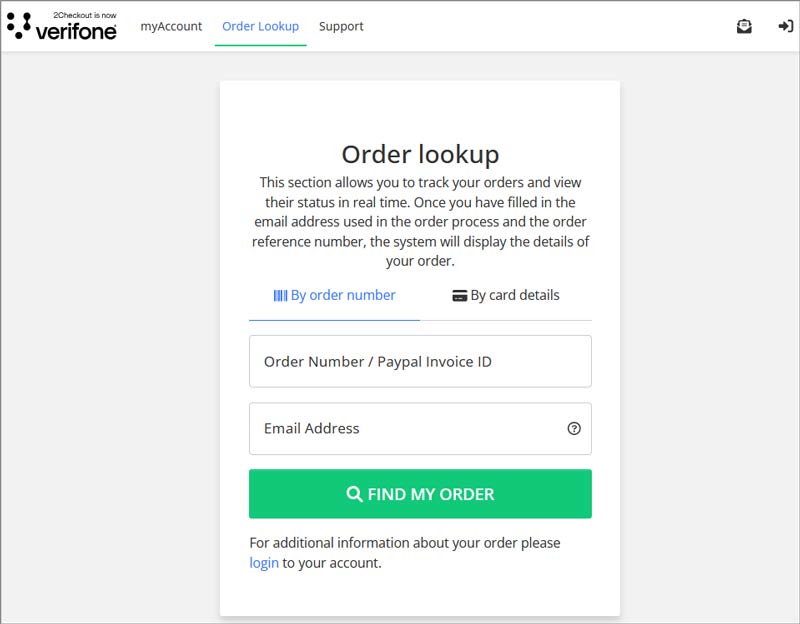Select the Order Lookup menu item
The width and height of the screenshot is (800, 624).
pos(260,26)
